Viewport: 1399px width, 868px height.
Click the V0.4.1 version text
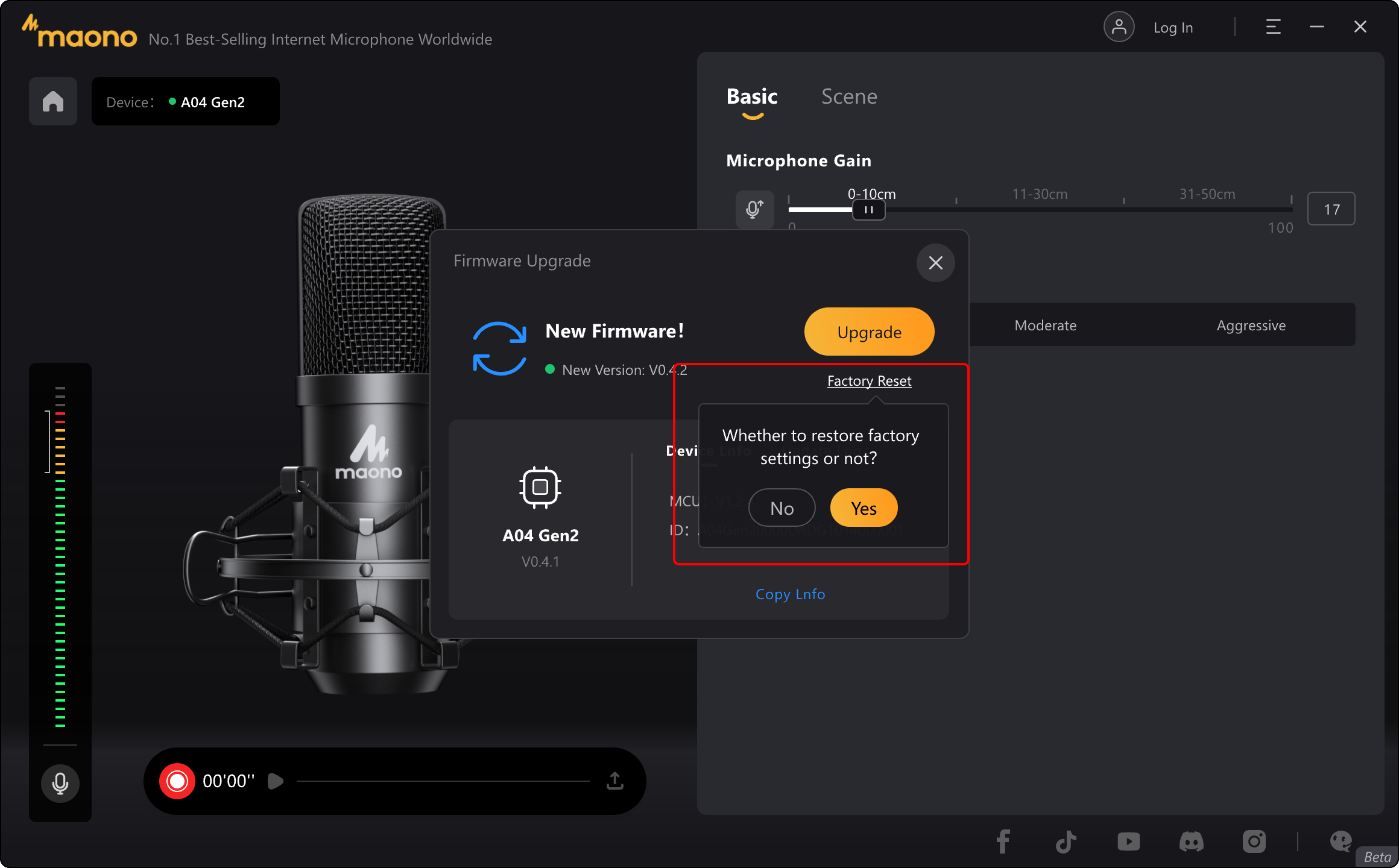[540, 562]
